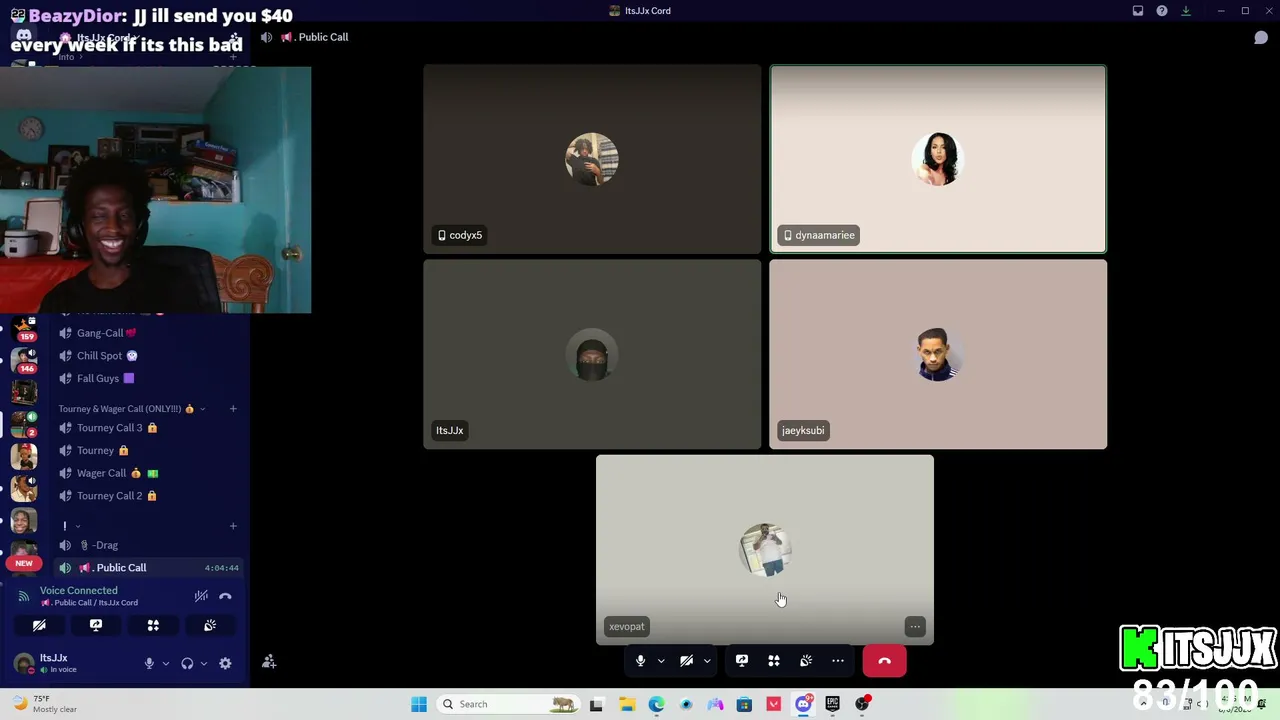Select the locked Tourney channel

click(149, 451)
